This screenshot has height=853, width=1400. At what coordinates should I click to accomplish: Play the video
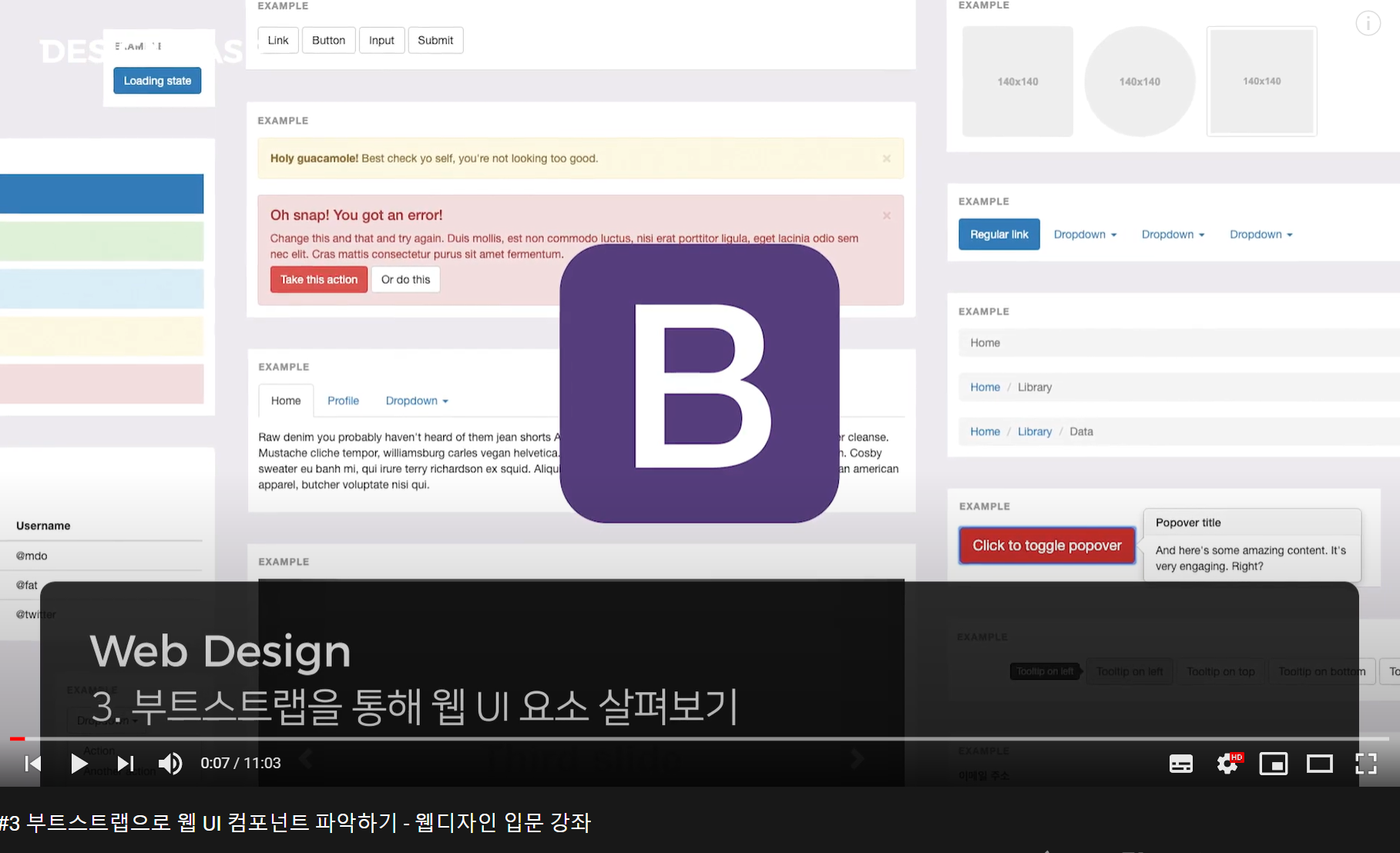(79, 764)
